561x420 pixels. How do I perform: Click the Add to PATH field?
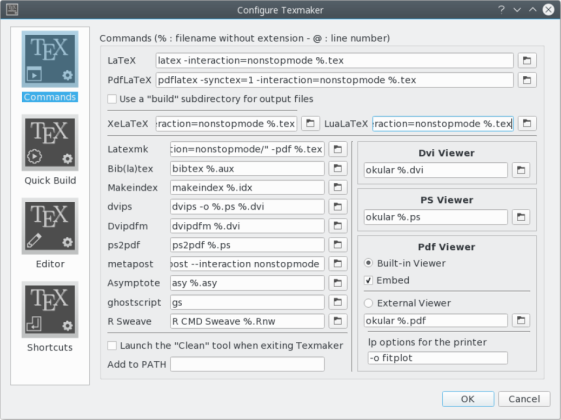[247, 364]
